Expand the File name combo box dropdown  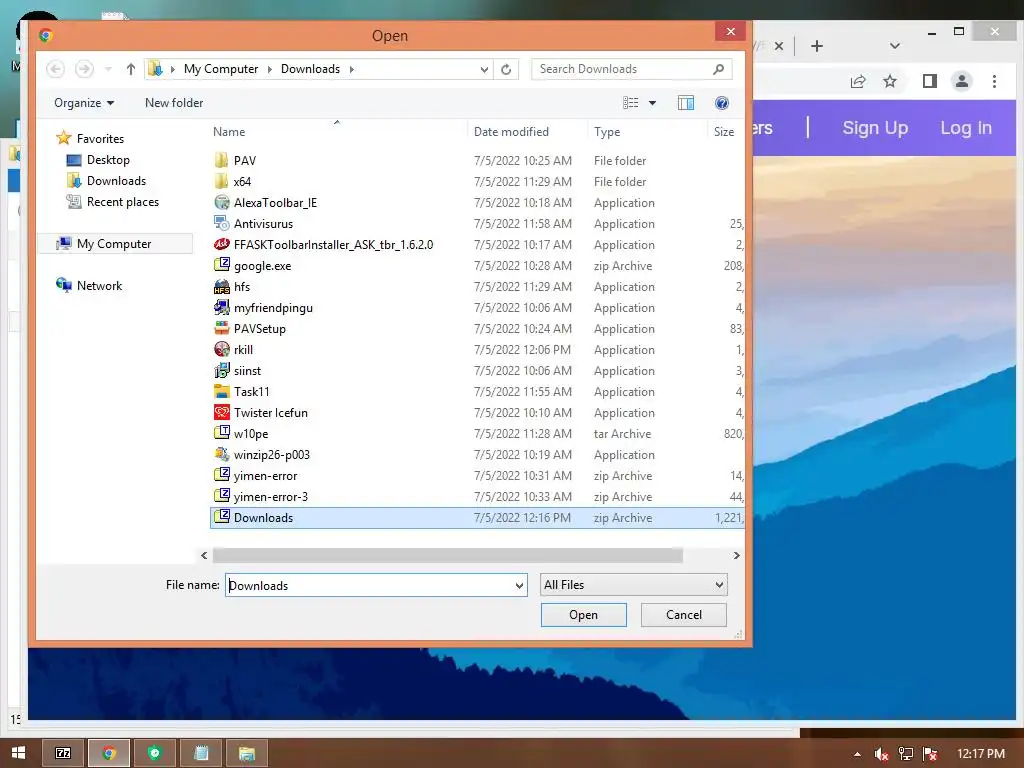pyautogui.click(x=520, y=585)
